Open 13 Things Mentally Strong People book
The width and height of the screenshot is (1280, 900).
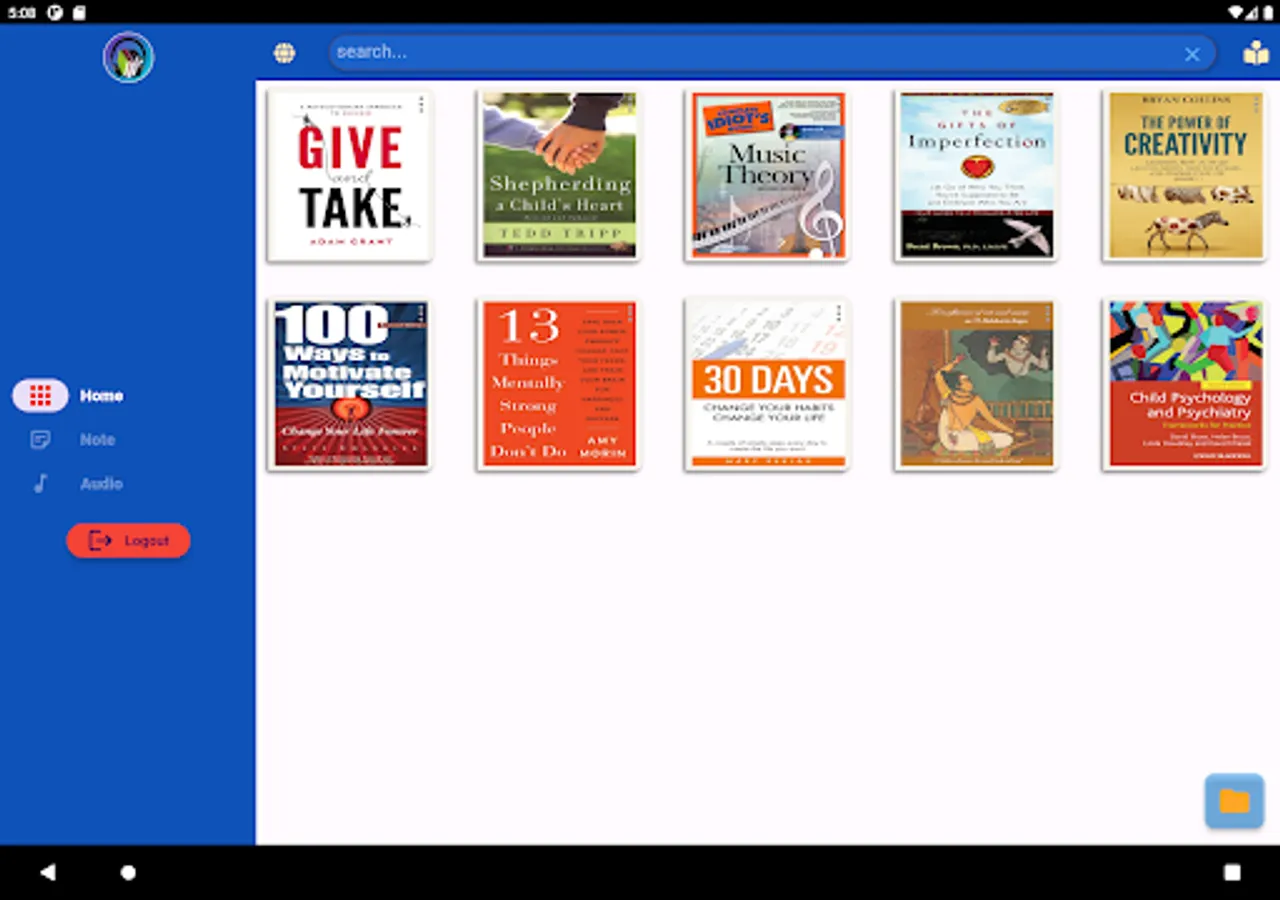pos(559,385)
